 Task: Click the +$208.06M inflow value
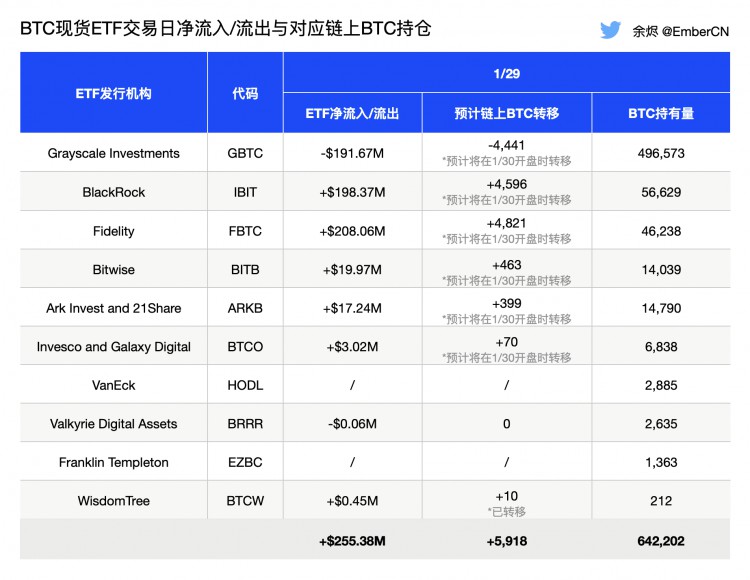353,231
